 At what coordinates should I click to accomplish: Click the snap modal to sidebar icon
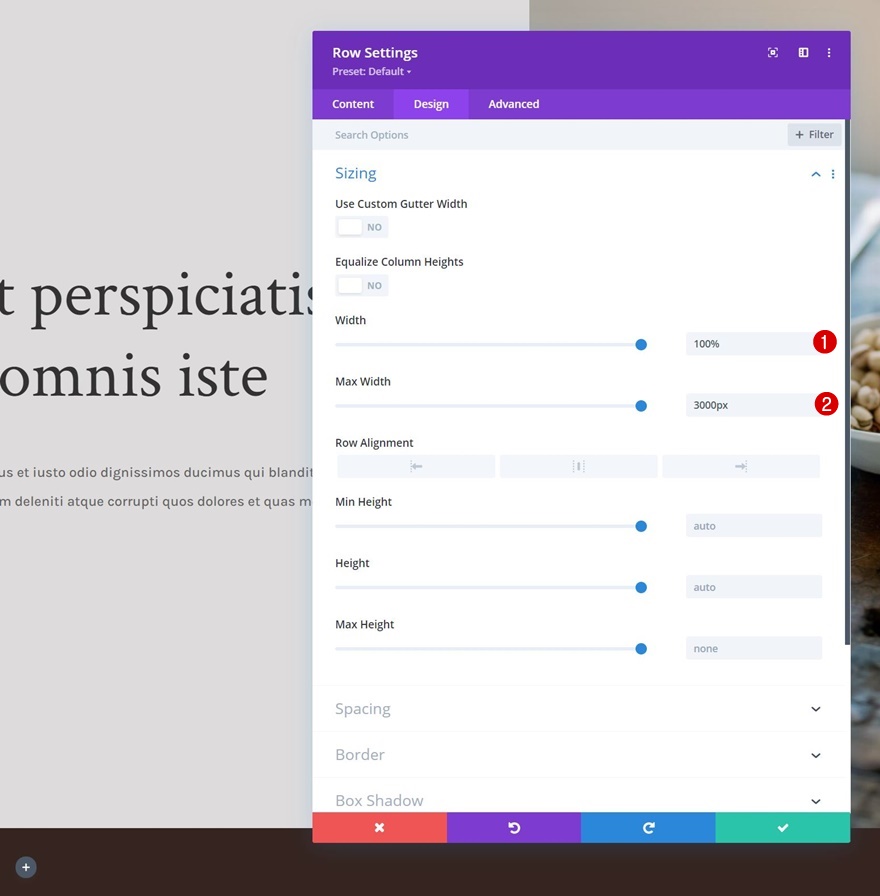tap(803, 53)
